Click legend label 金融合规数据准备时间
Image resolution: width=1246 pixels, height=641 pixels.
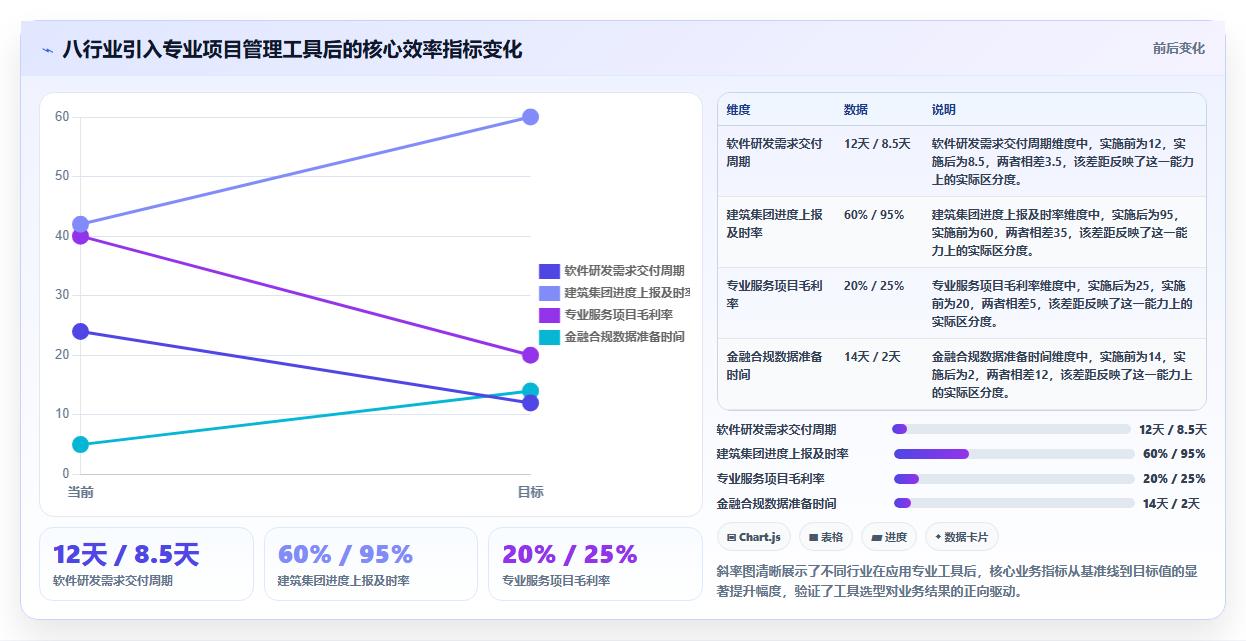click(624, 337)
